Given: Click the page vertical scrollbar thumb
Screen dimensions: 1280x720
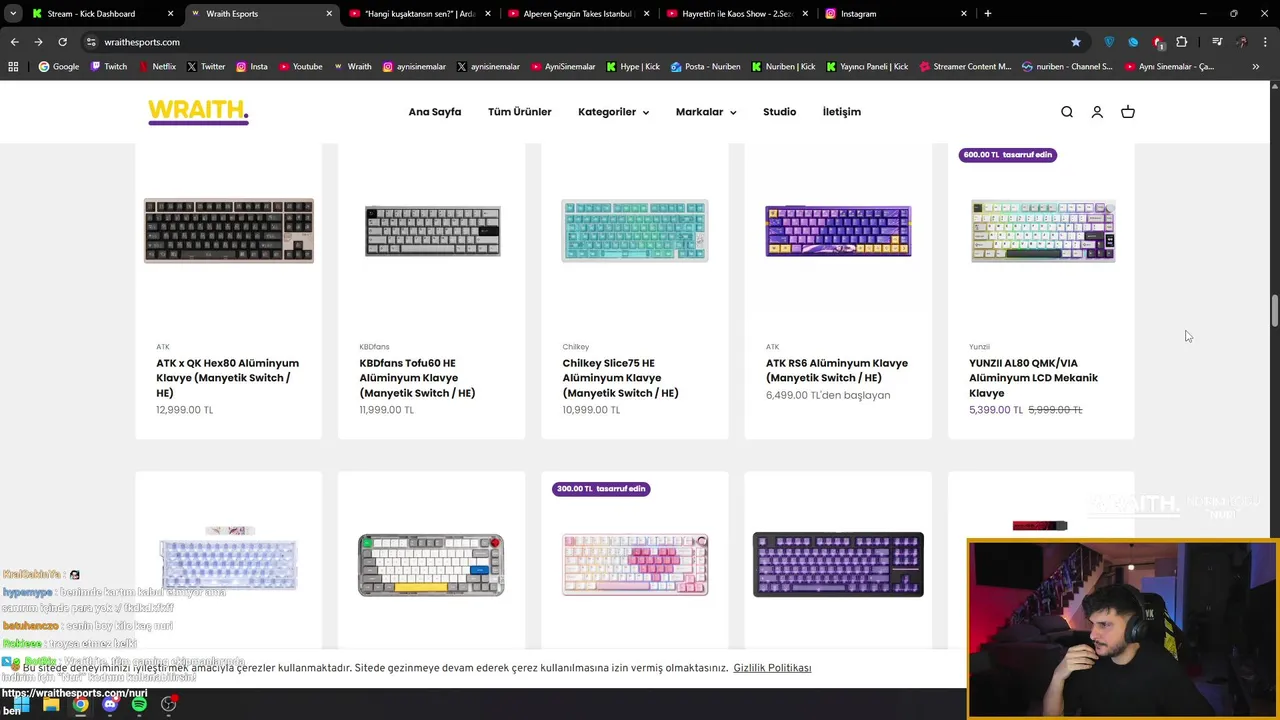Looking at the screenshot, I should (1275, 310).
